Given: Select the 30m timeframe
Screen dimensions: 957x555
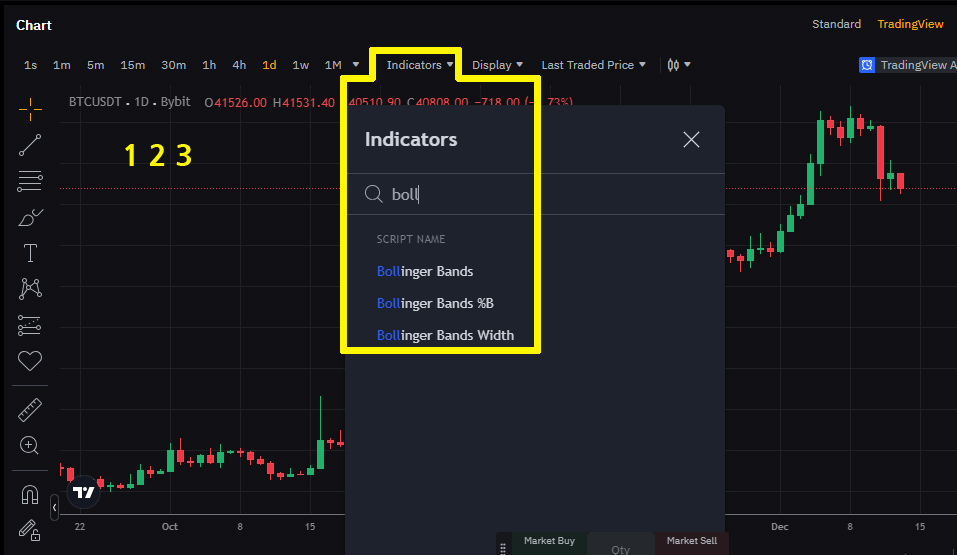Looking at the screenshot, I should pyautogui.click(x=173, y=65).
